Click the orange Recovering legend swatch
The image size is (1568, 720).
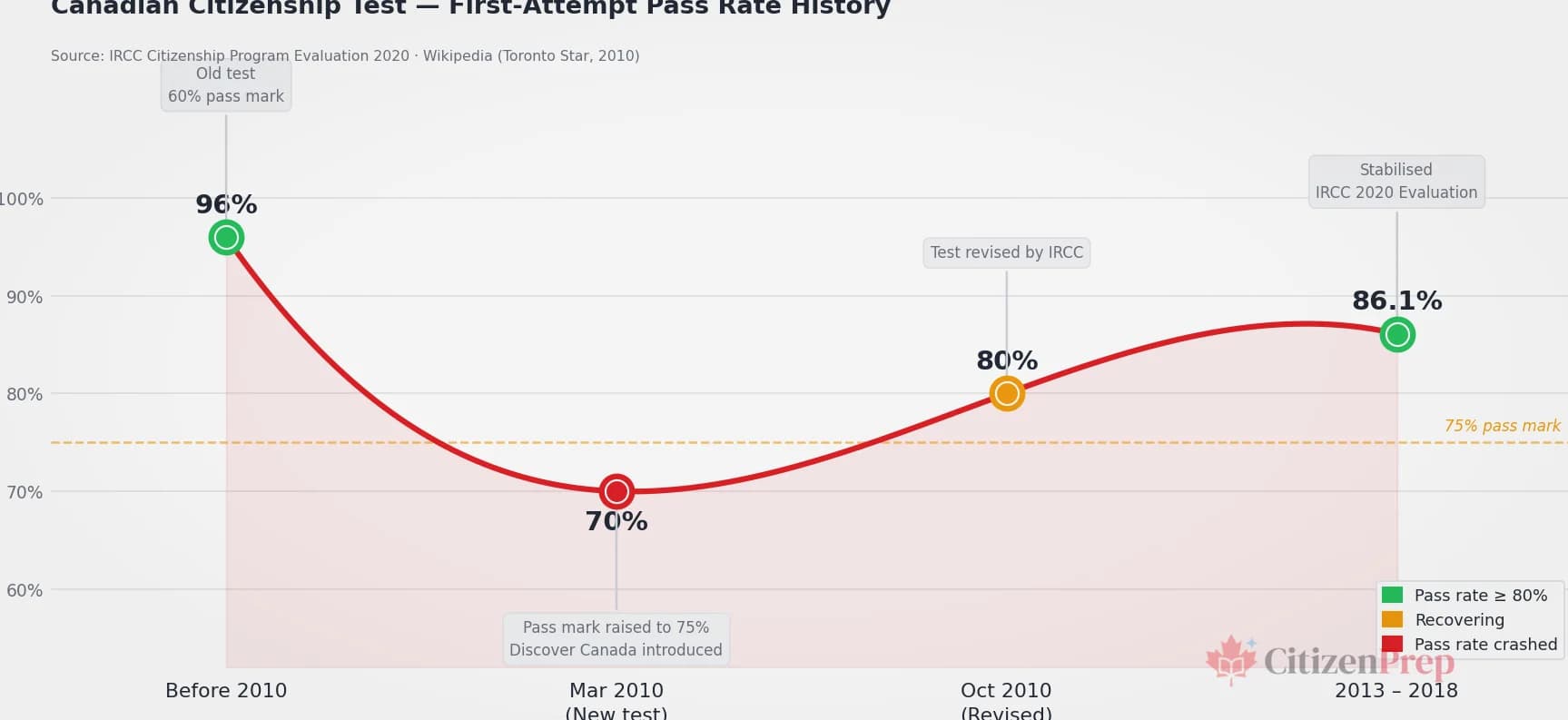point(1392,619)
